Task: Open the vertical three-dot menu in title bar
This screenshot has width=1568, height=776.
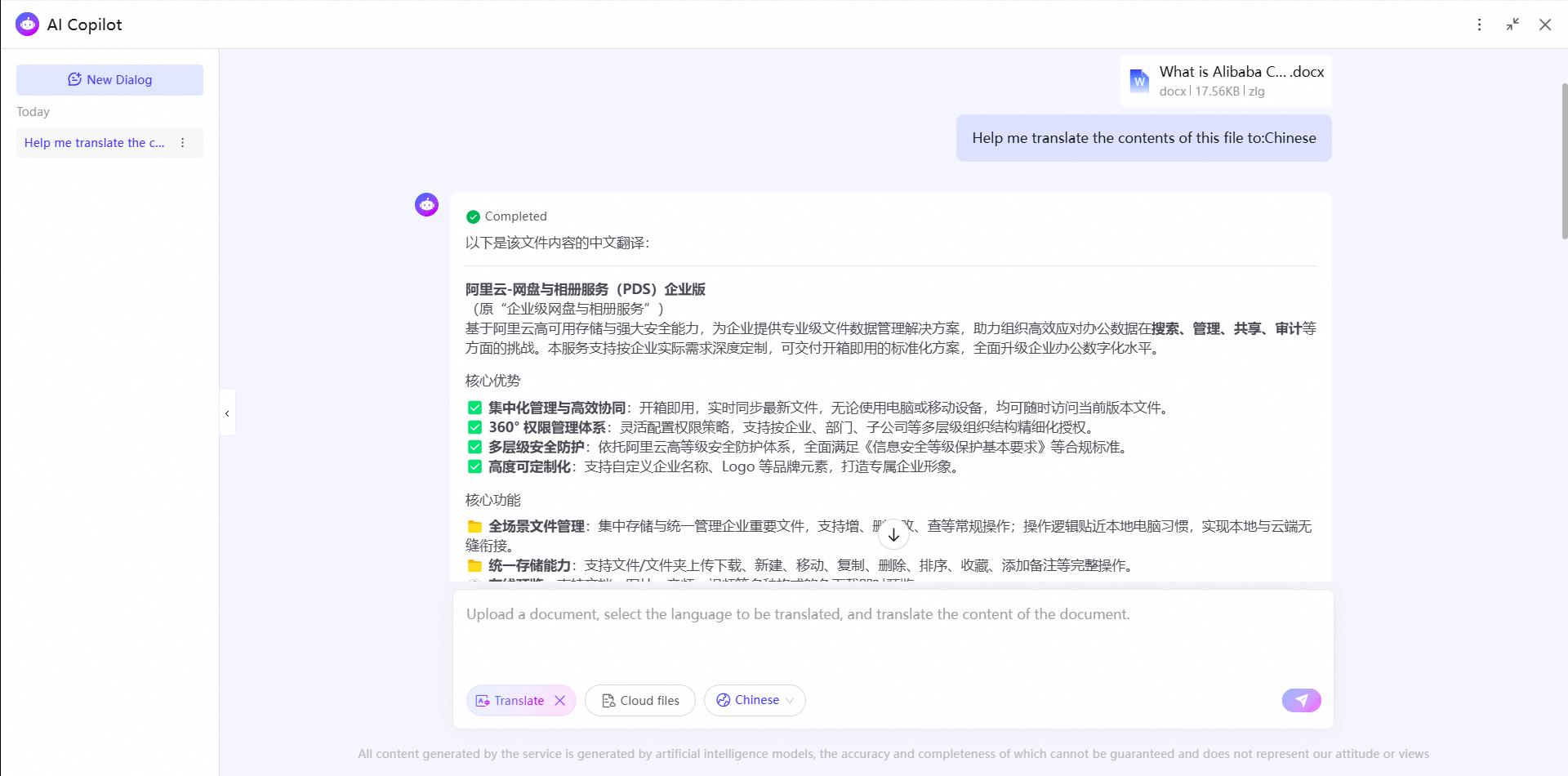Action: click(x=1479, y=25)
